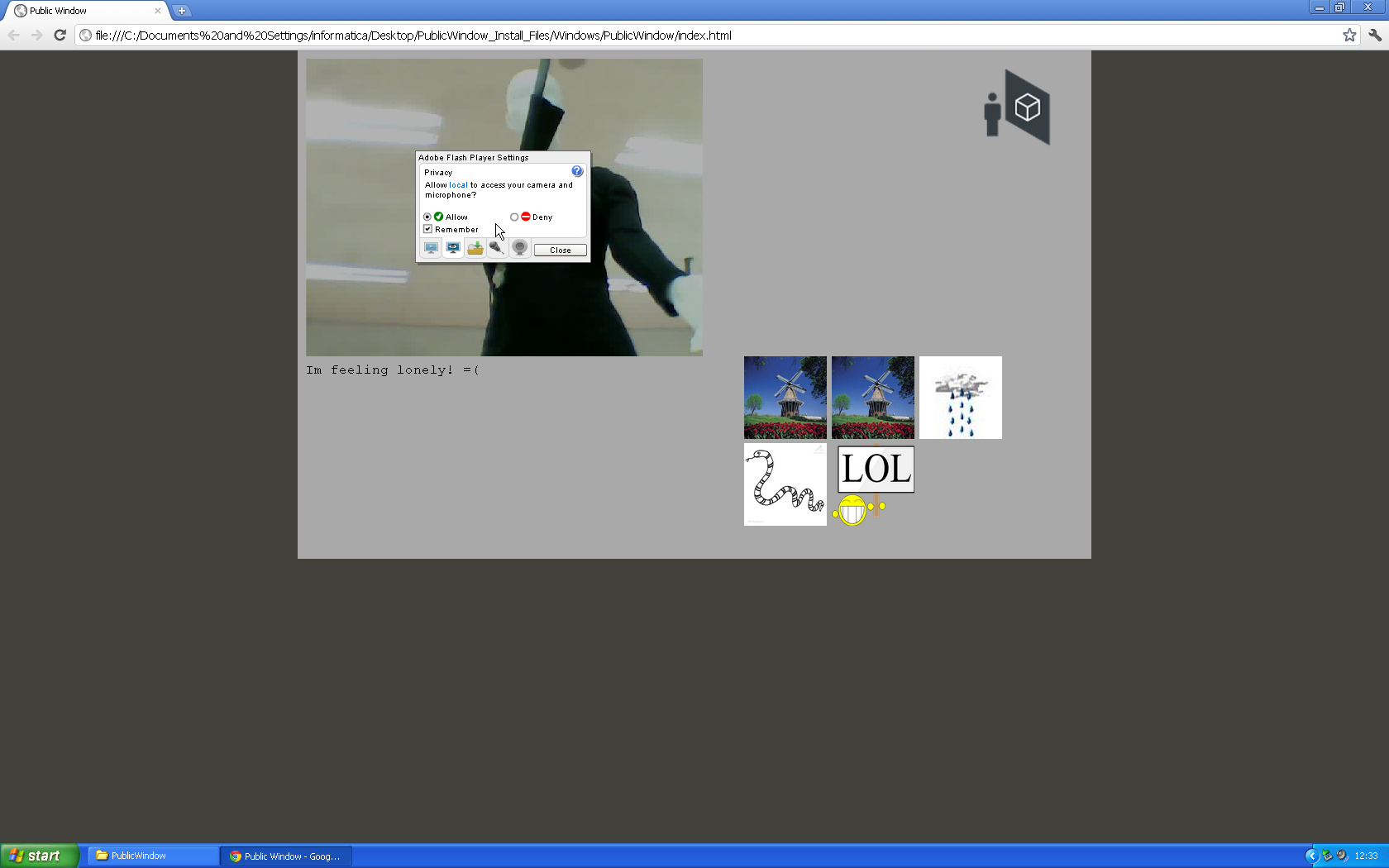This screenshot has height=868, width=1389.
Task: Bookmark the page with the star icon
Action: click(1350, 35)
